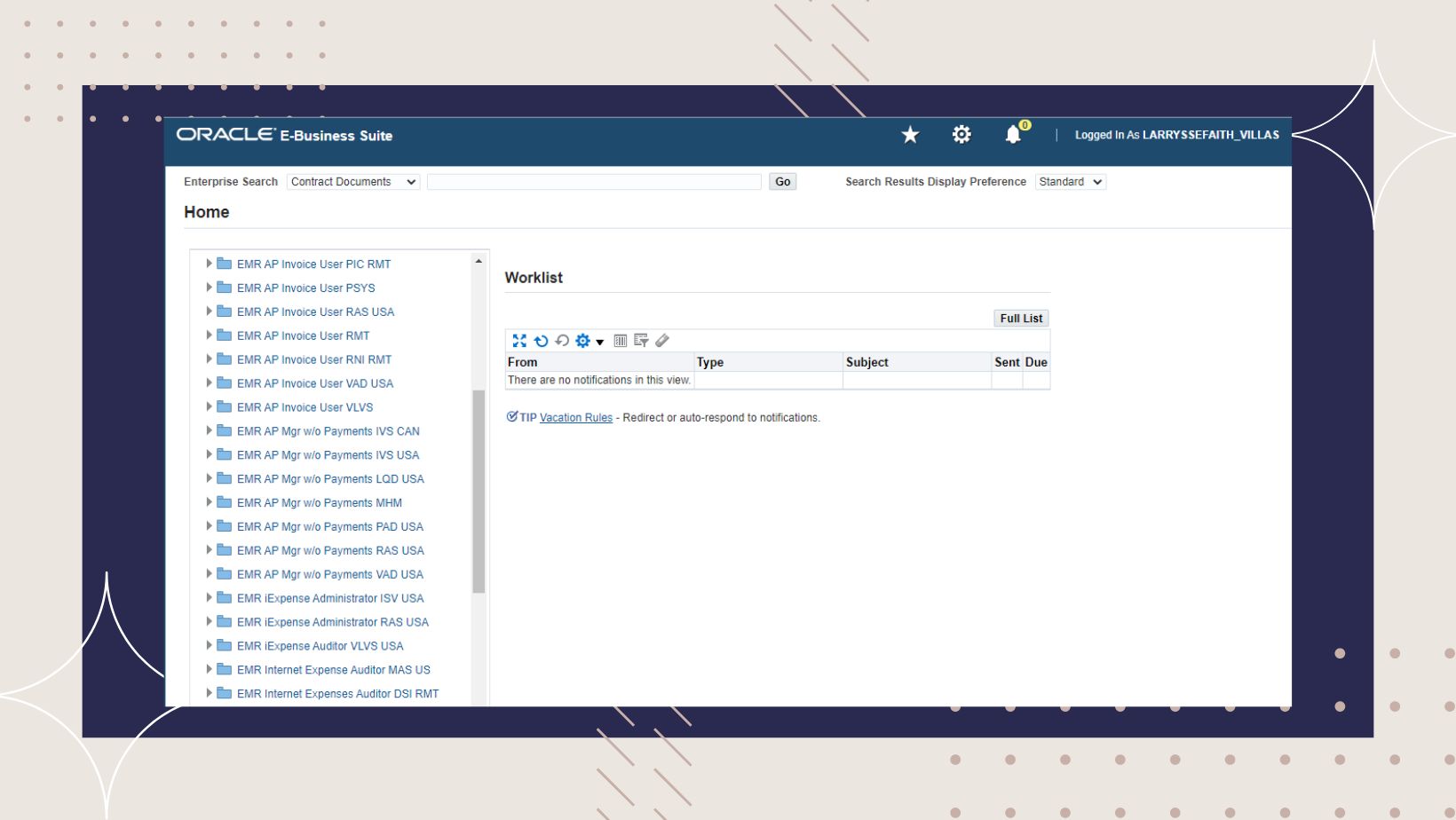Click the 'Worklist' section heading
This screenshot has height=820, width=1456.
pyautogui.click(x=534, y=278)
